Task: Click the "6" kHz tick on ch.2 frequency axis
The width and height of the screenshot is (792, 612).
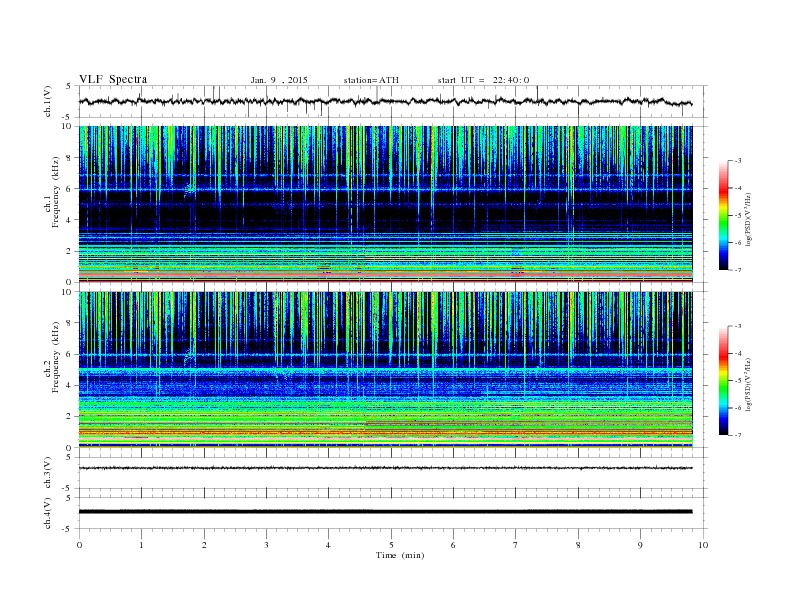Action: pyautogui.click(x=69, y=354)
